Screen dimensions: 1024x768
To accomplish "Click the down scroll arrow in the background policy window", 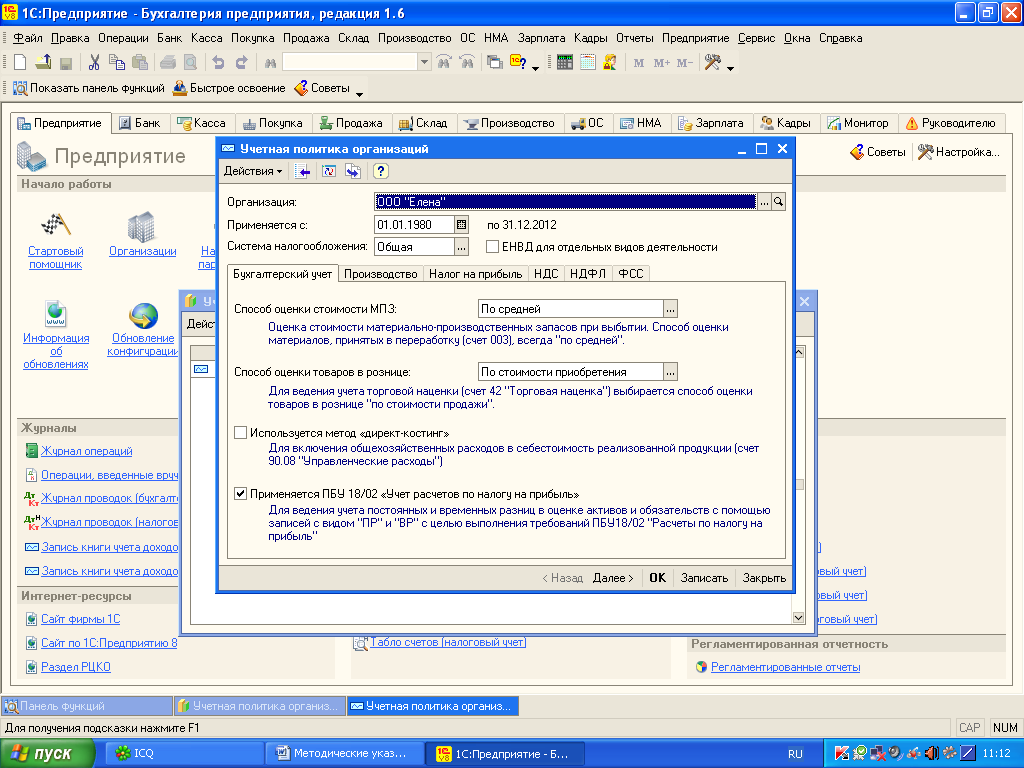I will point(798,617).
